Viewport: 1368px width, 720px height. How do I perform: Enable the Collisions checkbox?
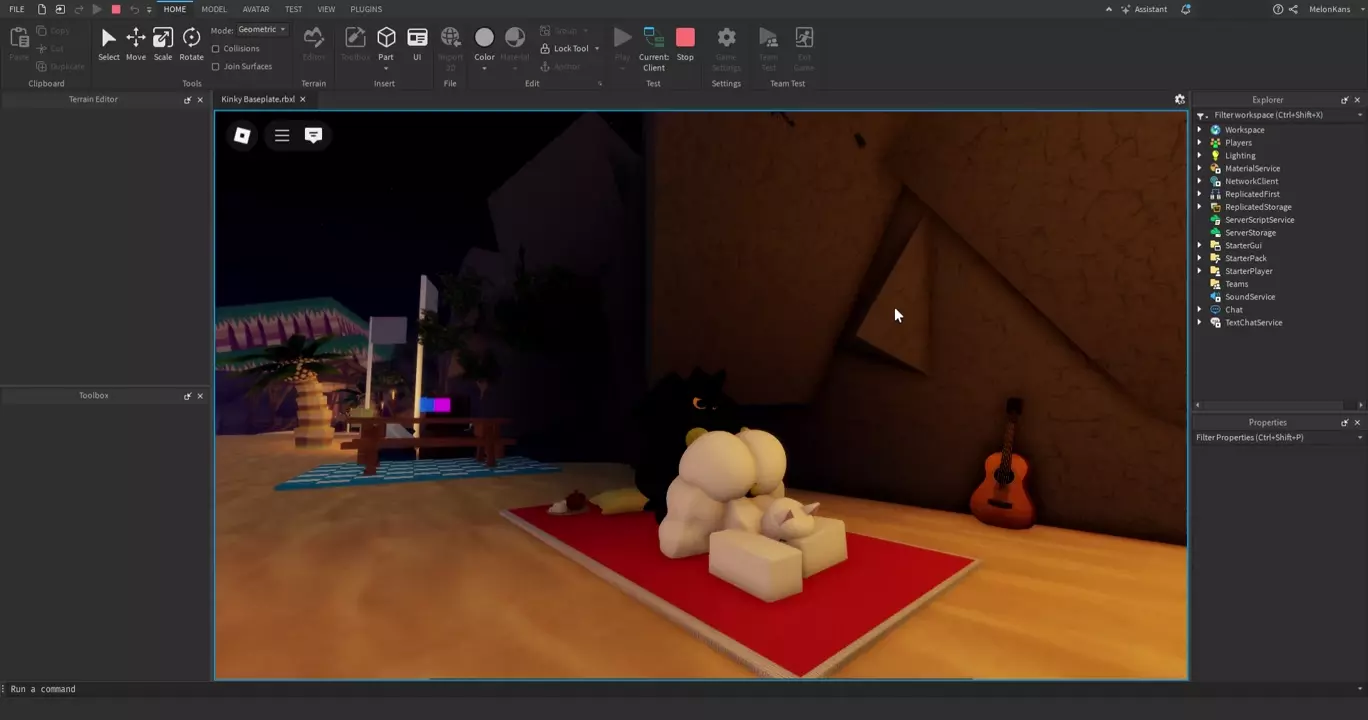coord(216,49)
